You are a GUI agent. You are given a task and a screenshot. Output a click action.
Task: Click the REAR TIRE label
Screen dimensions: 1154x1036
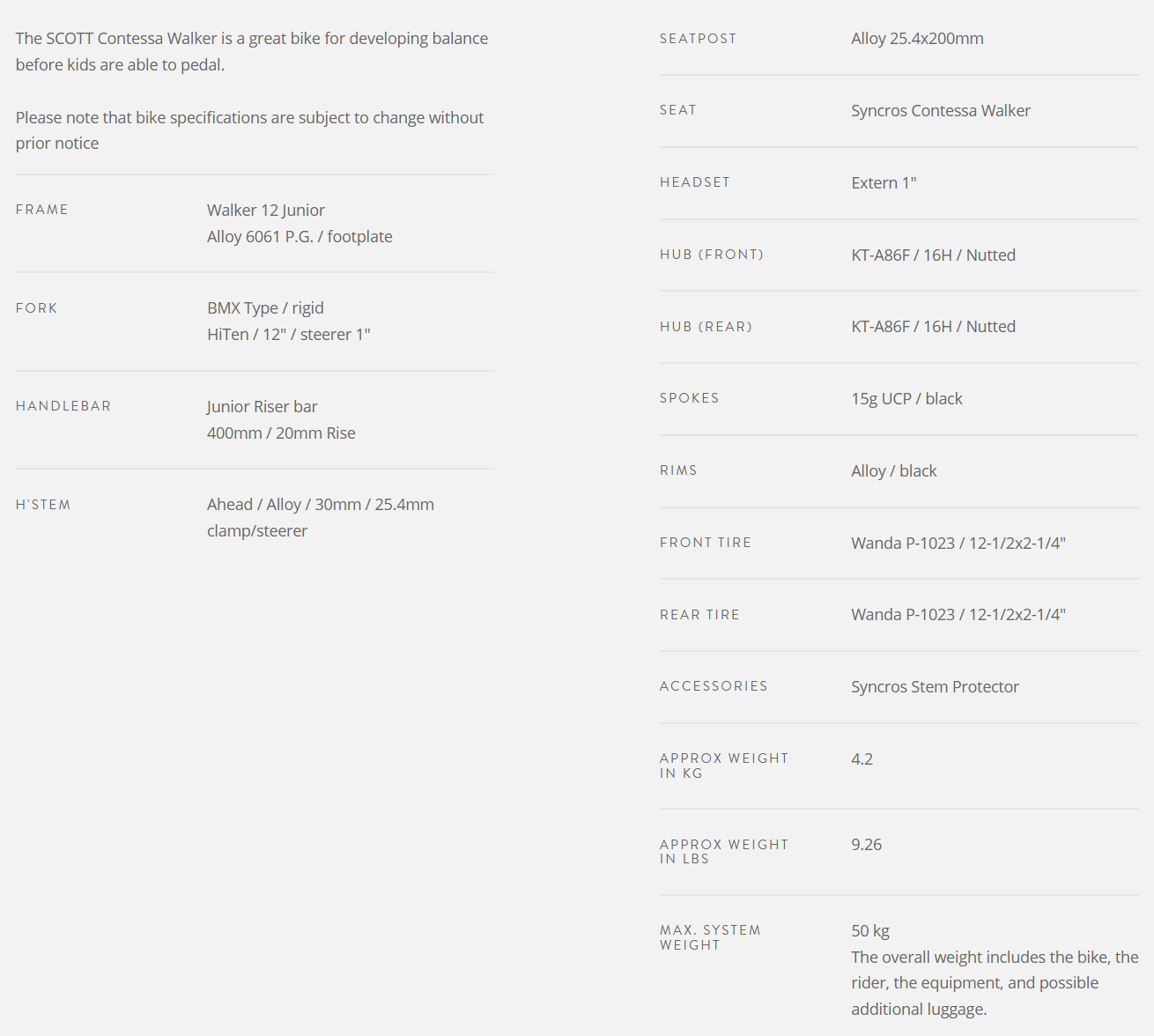click(x=699, y=615)
